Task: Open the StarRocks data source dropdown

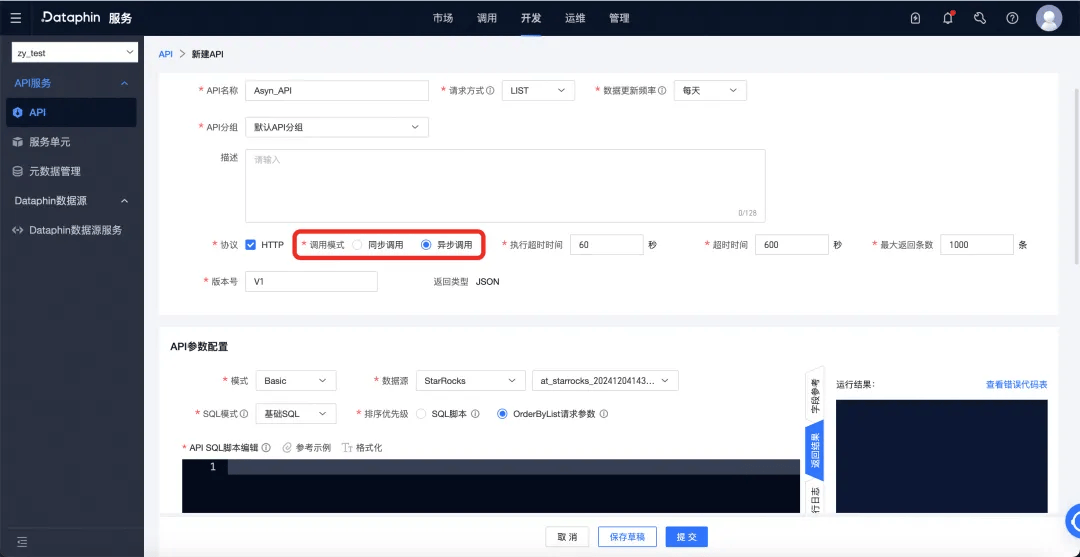Action: tap(466, 380)
